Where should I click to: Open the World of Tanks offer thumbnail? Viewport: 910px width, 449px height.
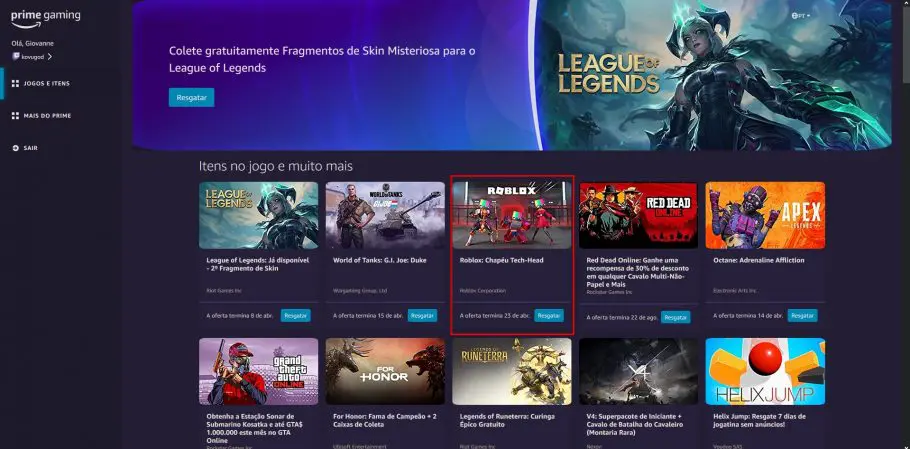coord(385,215)
